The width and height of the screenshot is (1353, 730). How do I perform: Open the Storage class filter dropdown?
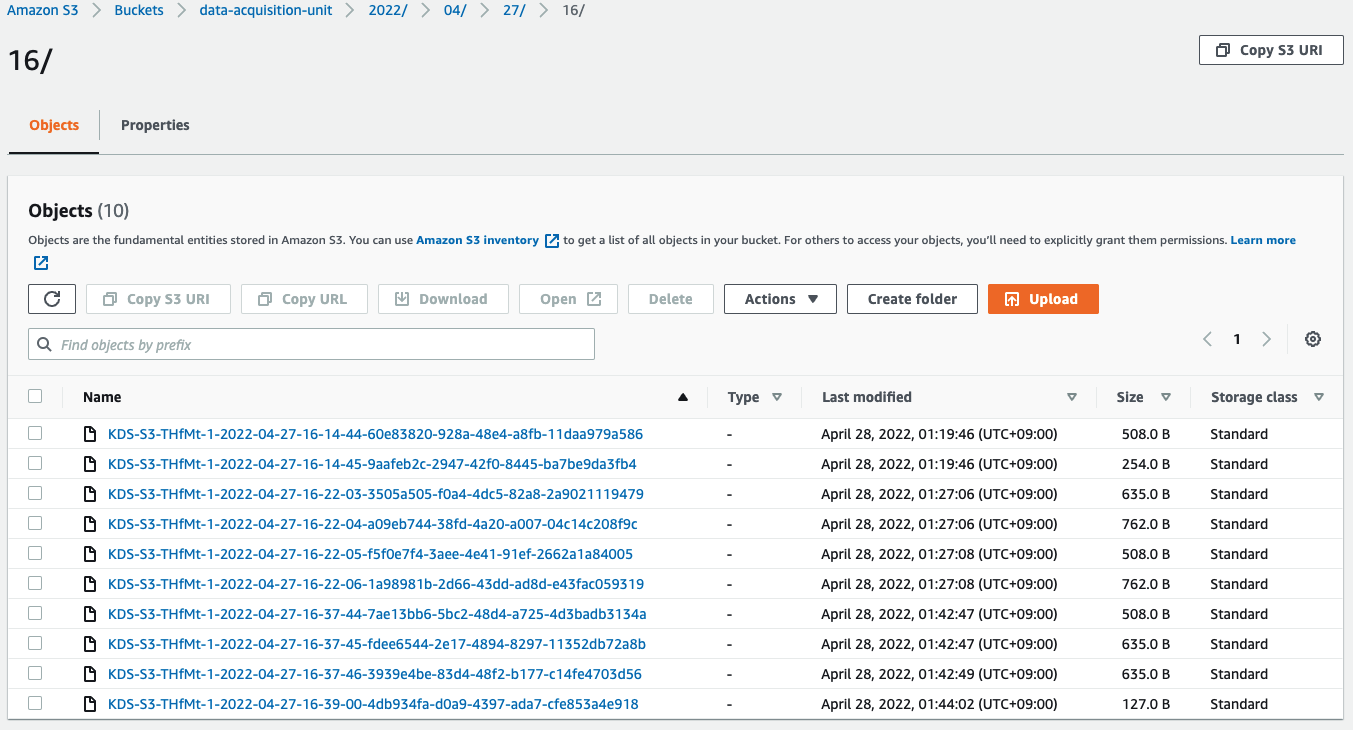1319,397
